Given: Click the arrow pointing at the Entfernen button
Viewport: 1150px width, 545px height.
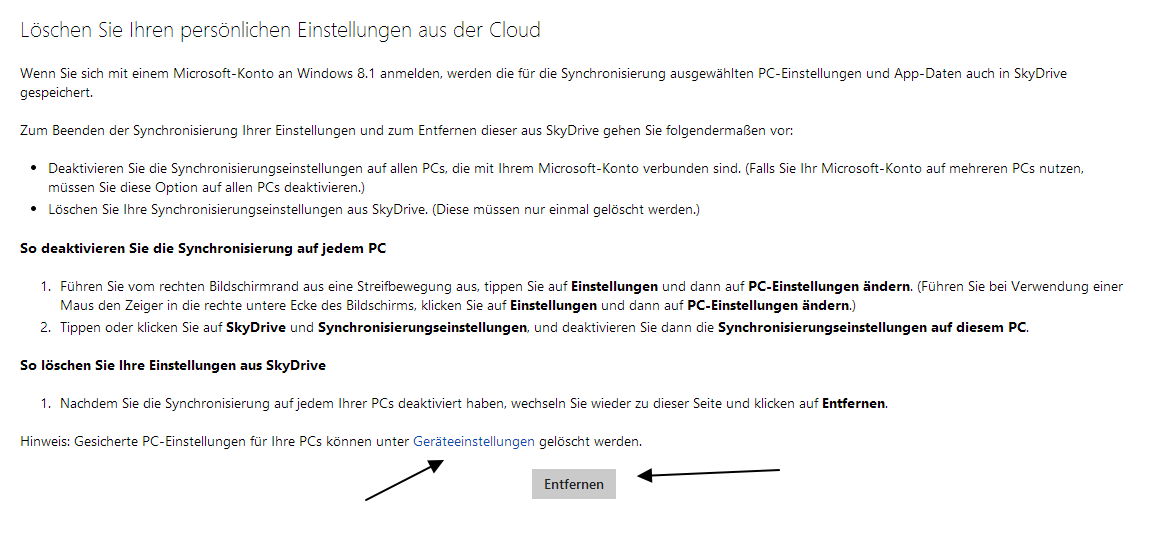Looking at the screenshot, I should tap(708, 473).
